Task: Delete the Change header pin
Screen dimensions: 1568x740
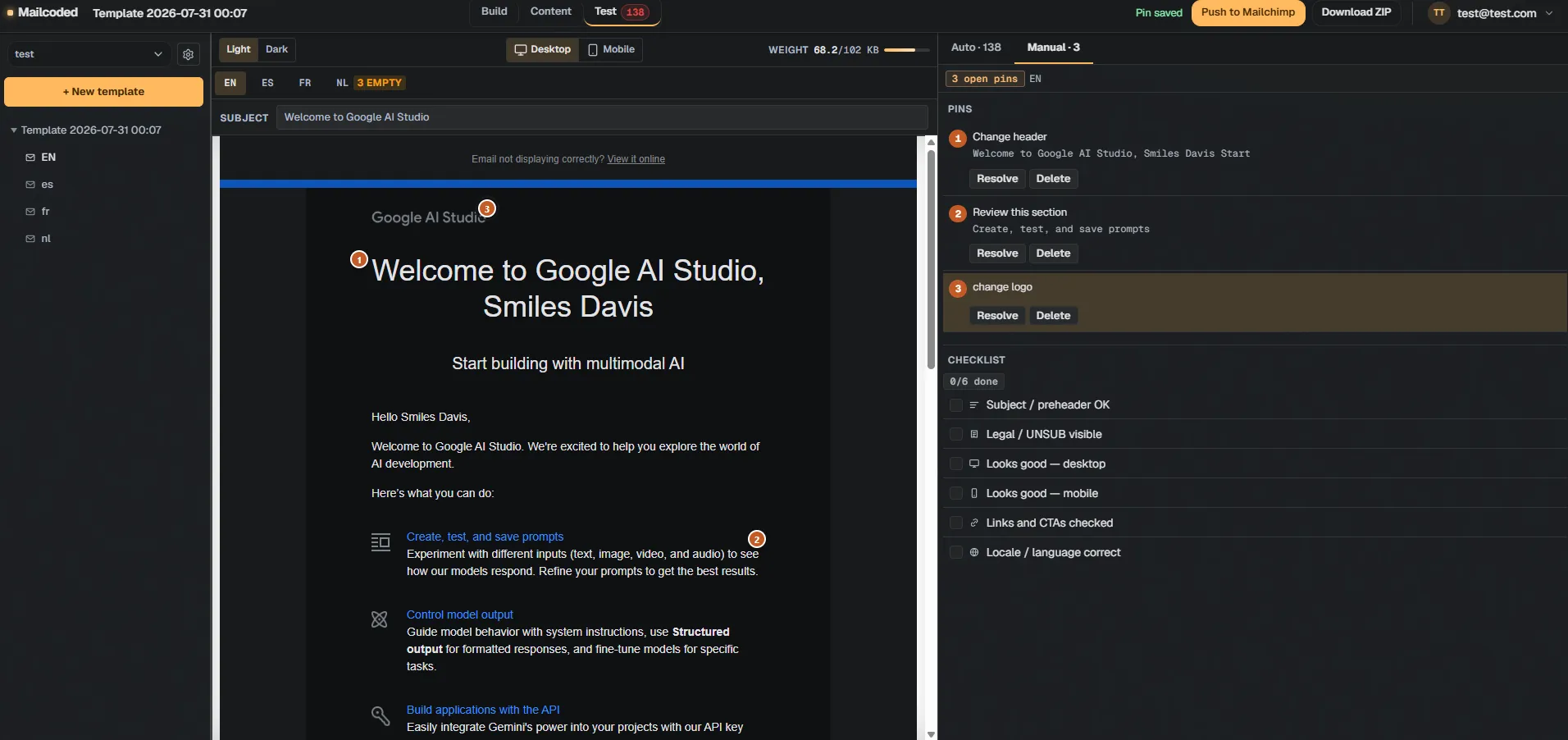Action: point(1053,179)
